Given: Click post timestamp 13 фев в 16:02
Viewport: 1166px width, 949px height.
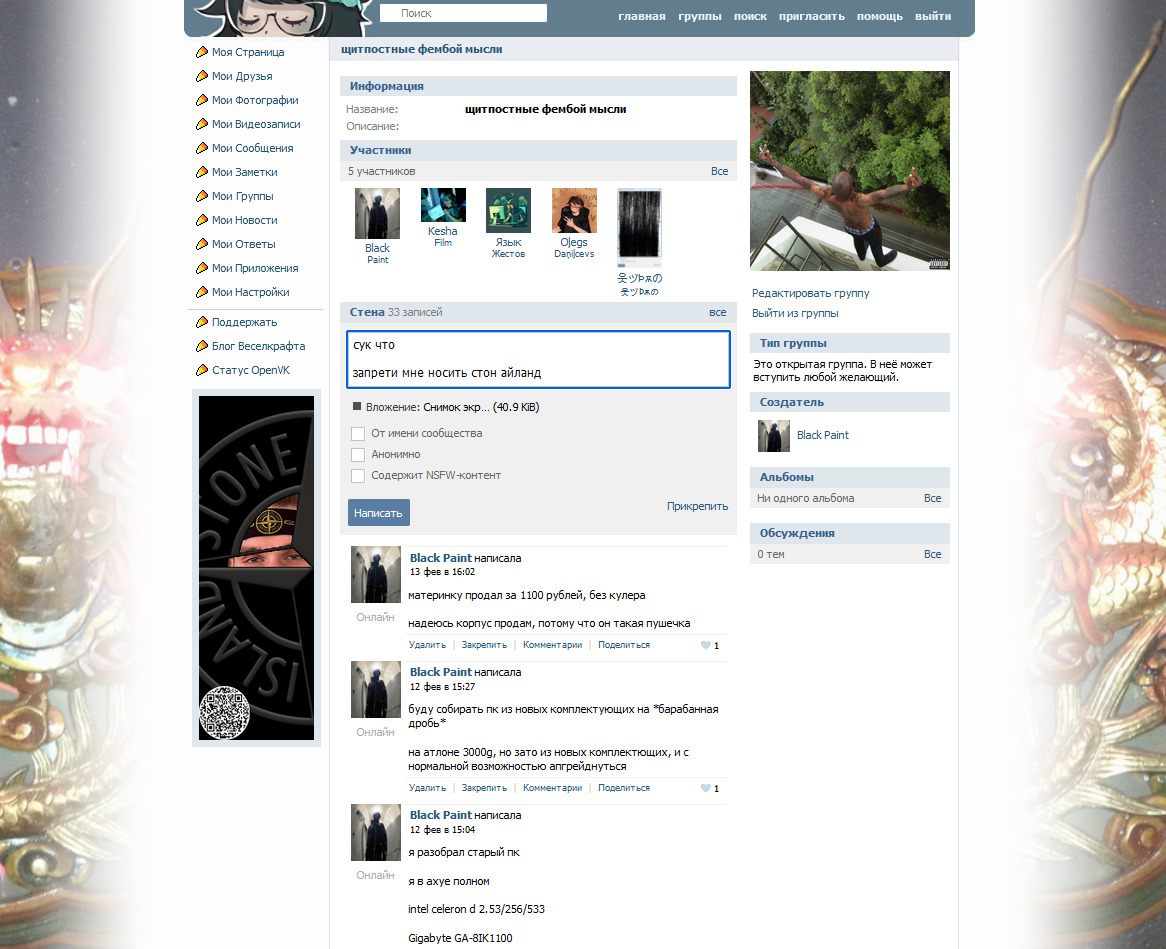Looking at the screenshot, I should pos(442,572).
